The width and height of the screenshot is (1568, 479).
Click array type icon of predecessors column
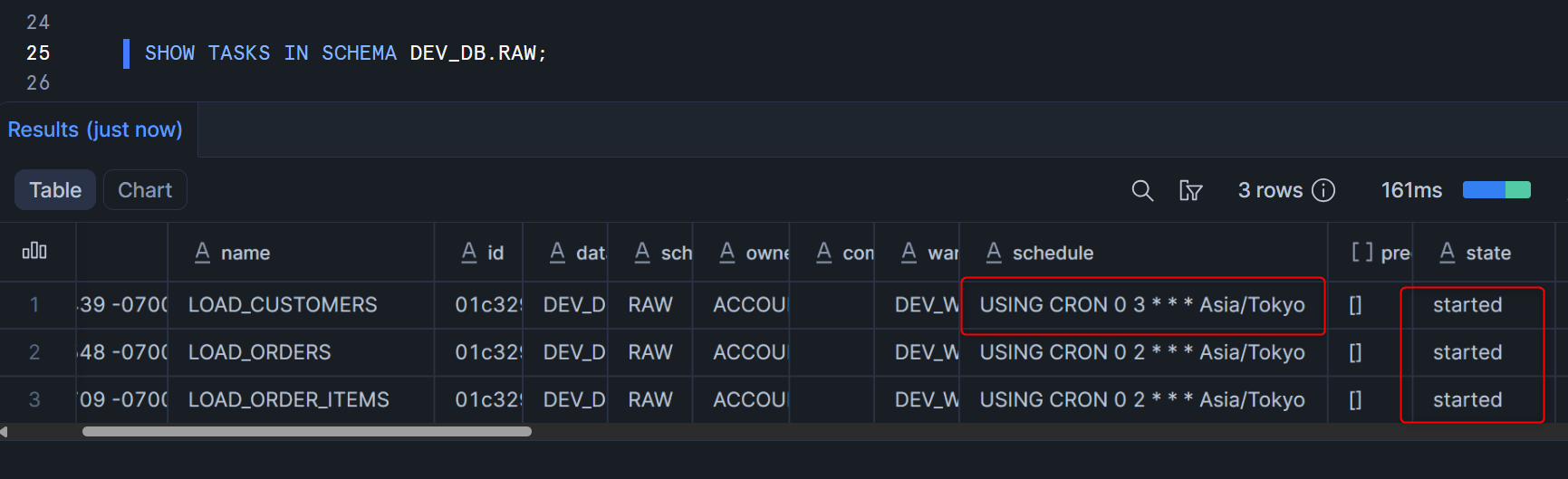pyautogui.click(x=1361, y=253)
